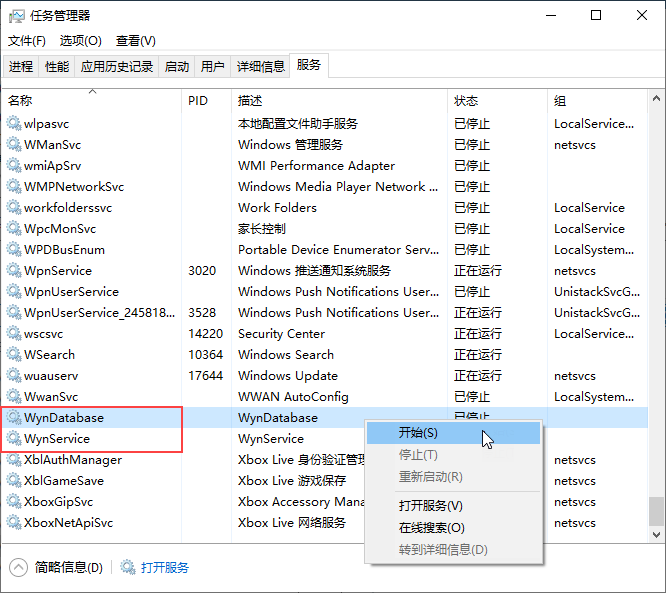This screenshot has width=666, height=593.
Task: Select the WpnUserService service name
Action: (x=71, y=292)
